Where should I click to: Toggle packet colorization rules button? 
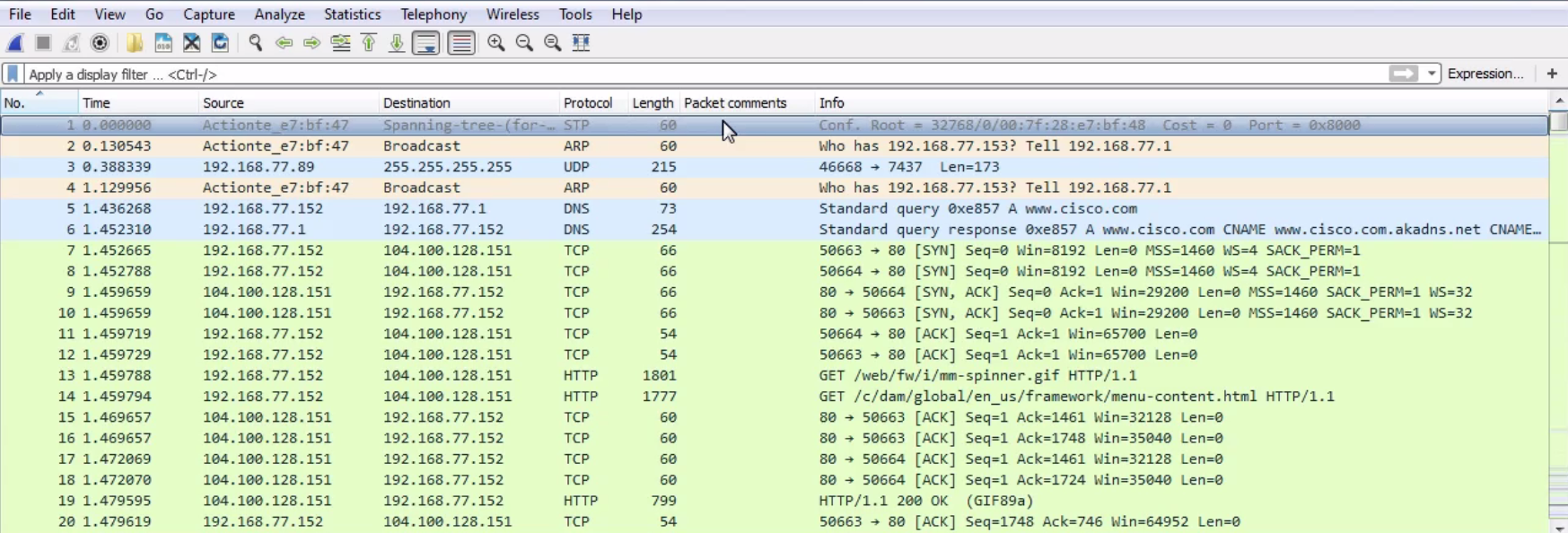pos(461,43)
